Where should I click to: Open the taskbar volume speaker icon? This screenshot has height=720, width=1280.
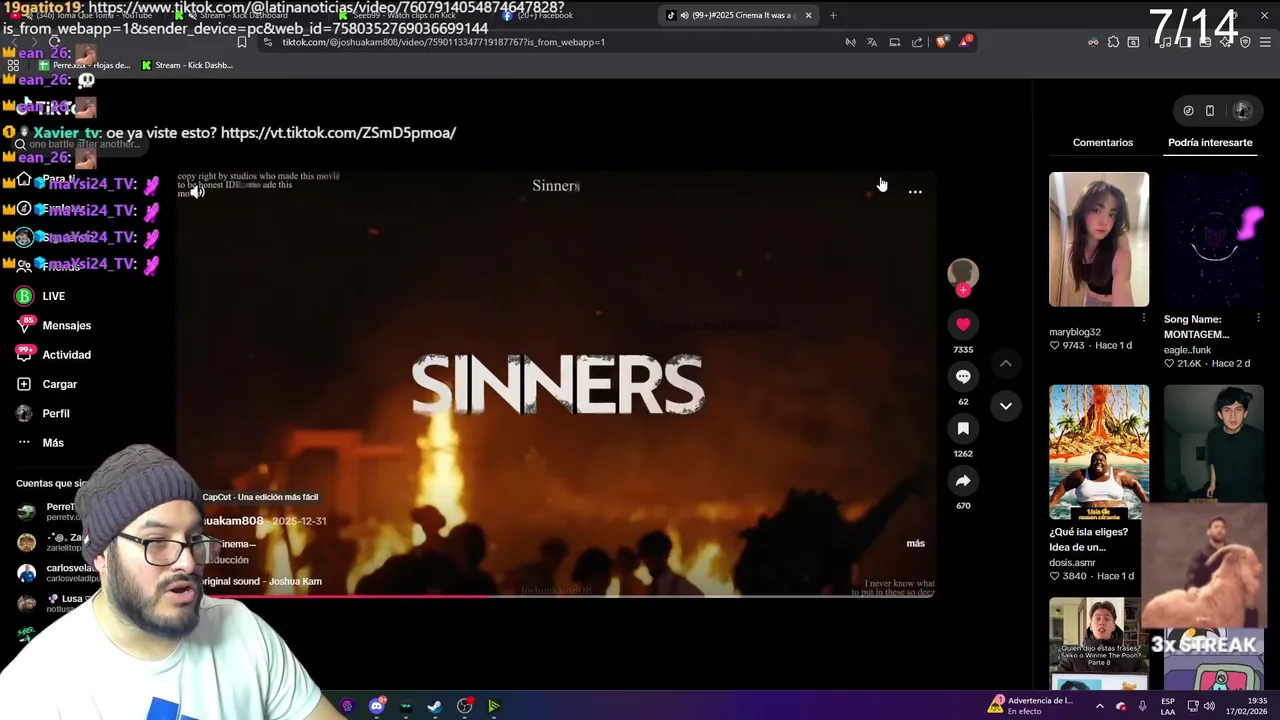pos(1209,706)
